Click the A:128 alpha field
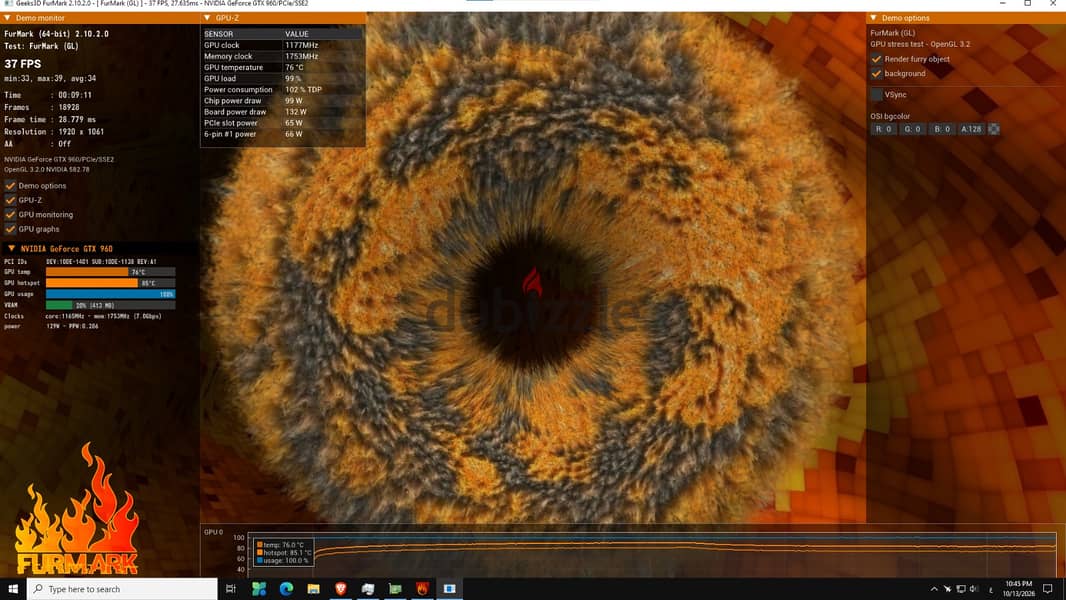Image resolution: width=1066 pixels, height=600 pixels. [x=971, y=129]
